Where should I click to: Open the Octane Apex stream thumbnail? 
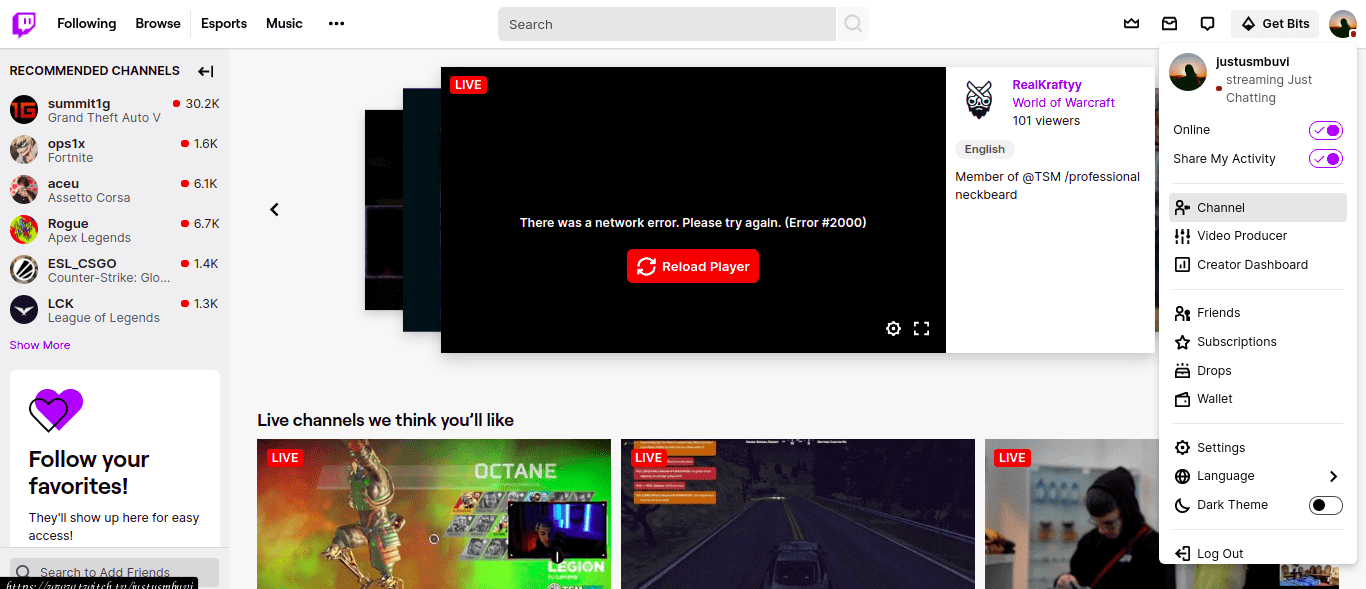coord(434,514)
